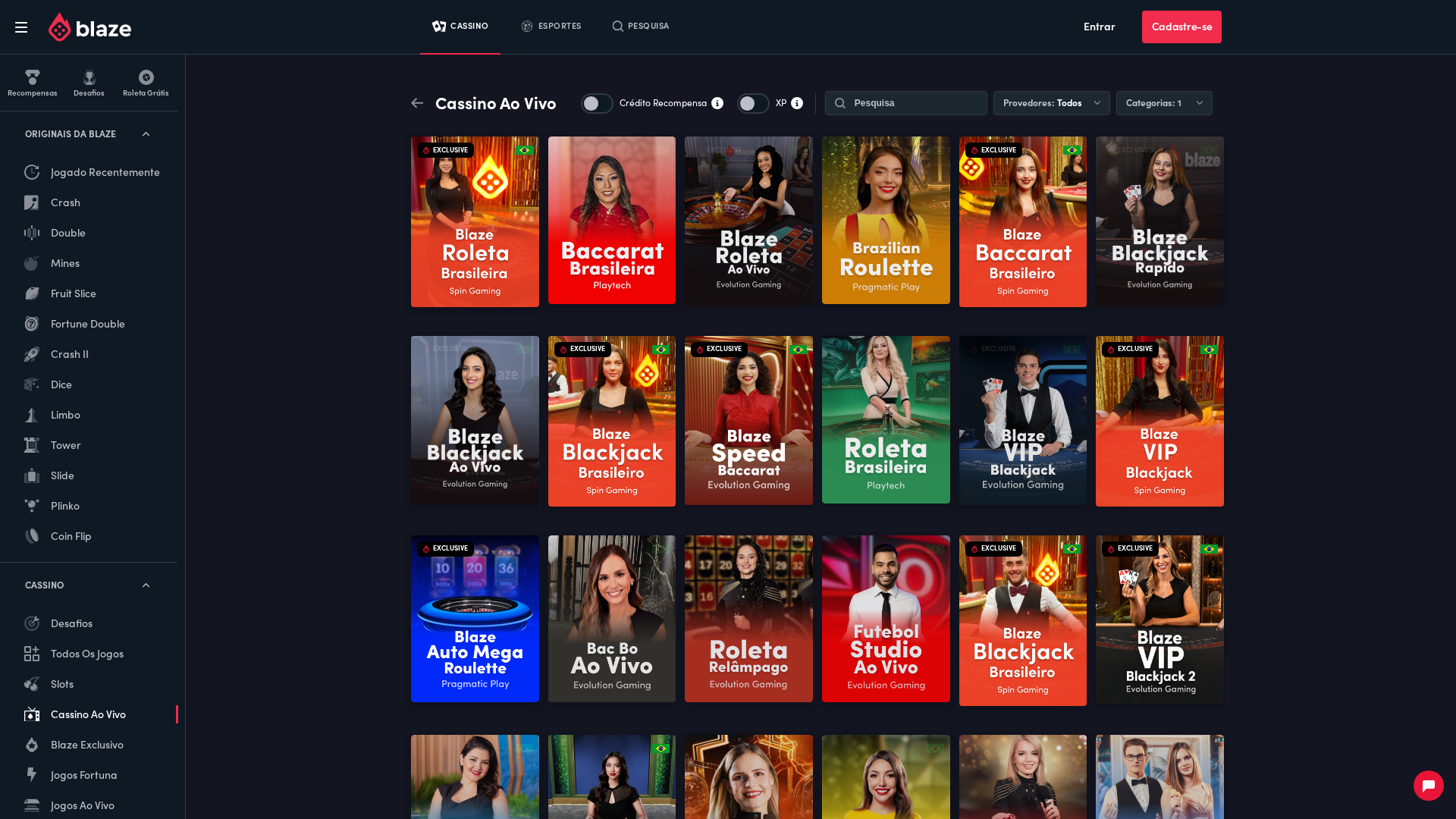Collapse the Cassino sidebar section
This screenshot has width=1456, height=819.
click(x=146, y=585)
